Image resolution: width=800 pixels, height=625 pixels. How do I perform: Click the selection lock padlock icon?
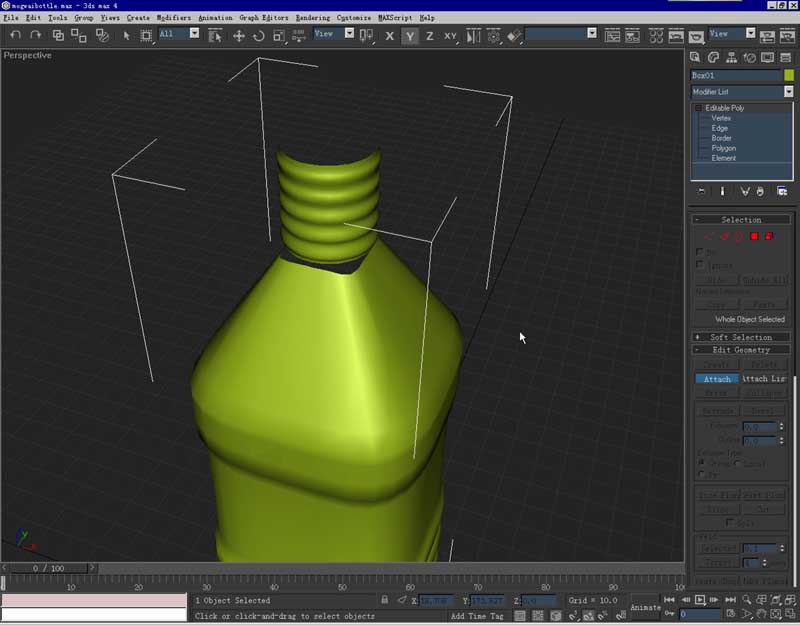coord(385,600)
